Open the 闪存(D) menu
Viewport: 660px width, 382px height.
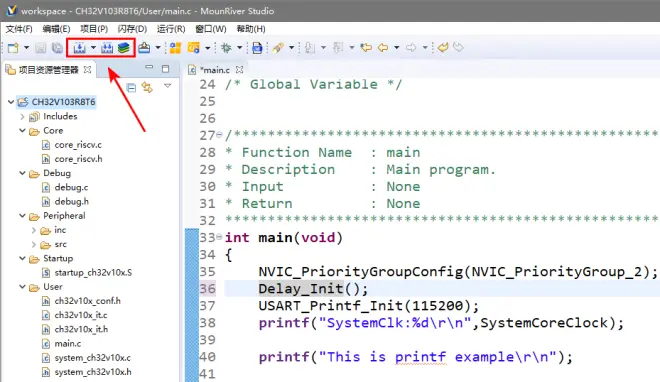point(132,29)
